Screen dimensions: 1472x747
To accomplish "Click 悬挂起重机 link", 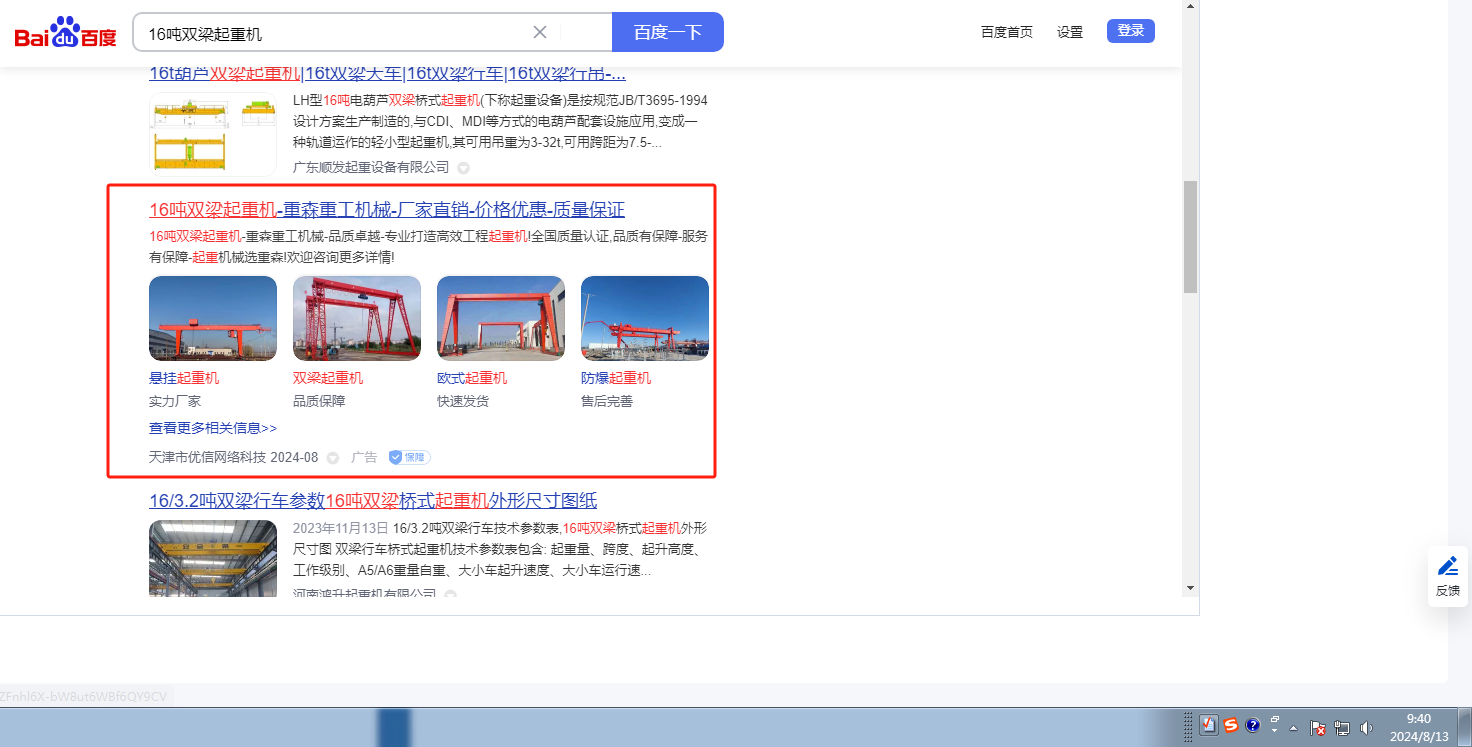I will tap(184, 378).
